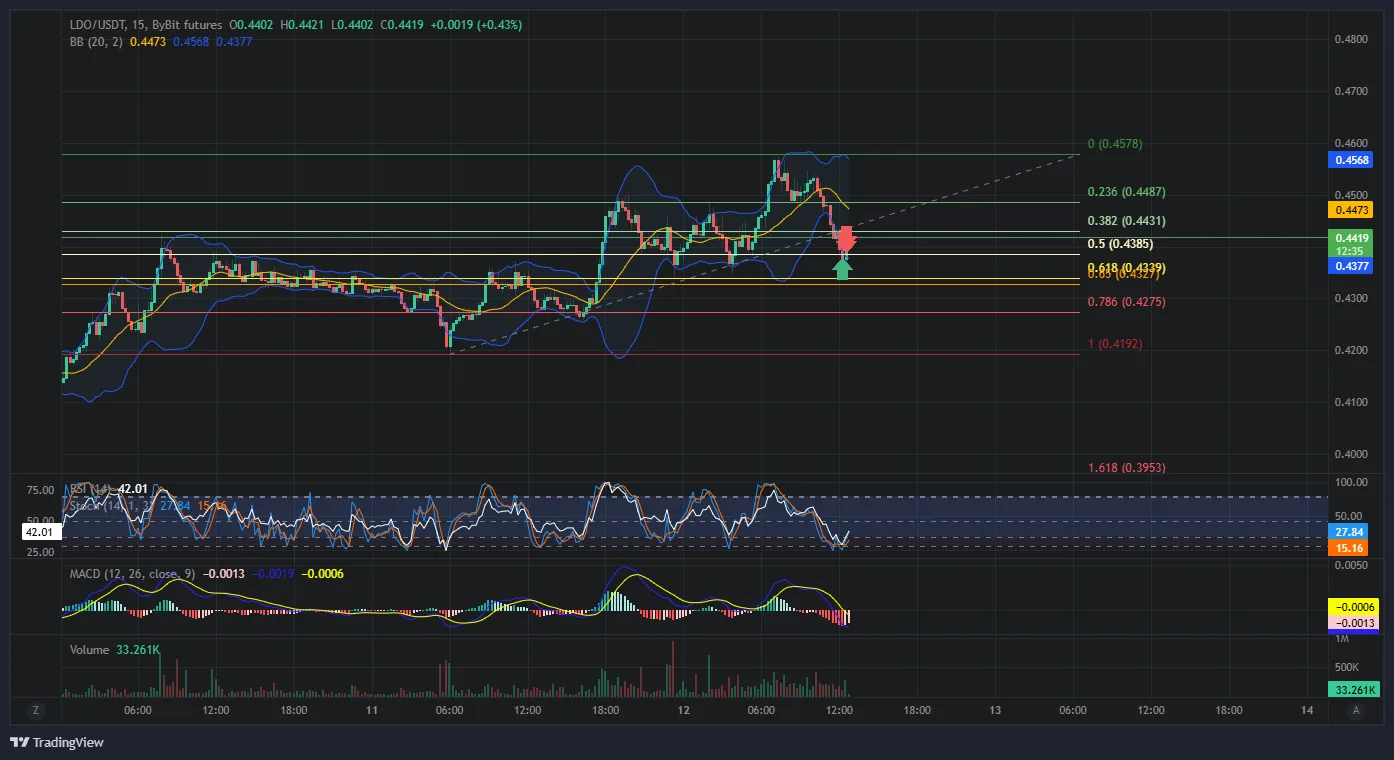Viewport: 1394px width, 760px height.
Task: Select the MACD (12, 26, close, 9) legend
Action: [133, 574]
